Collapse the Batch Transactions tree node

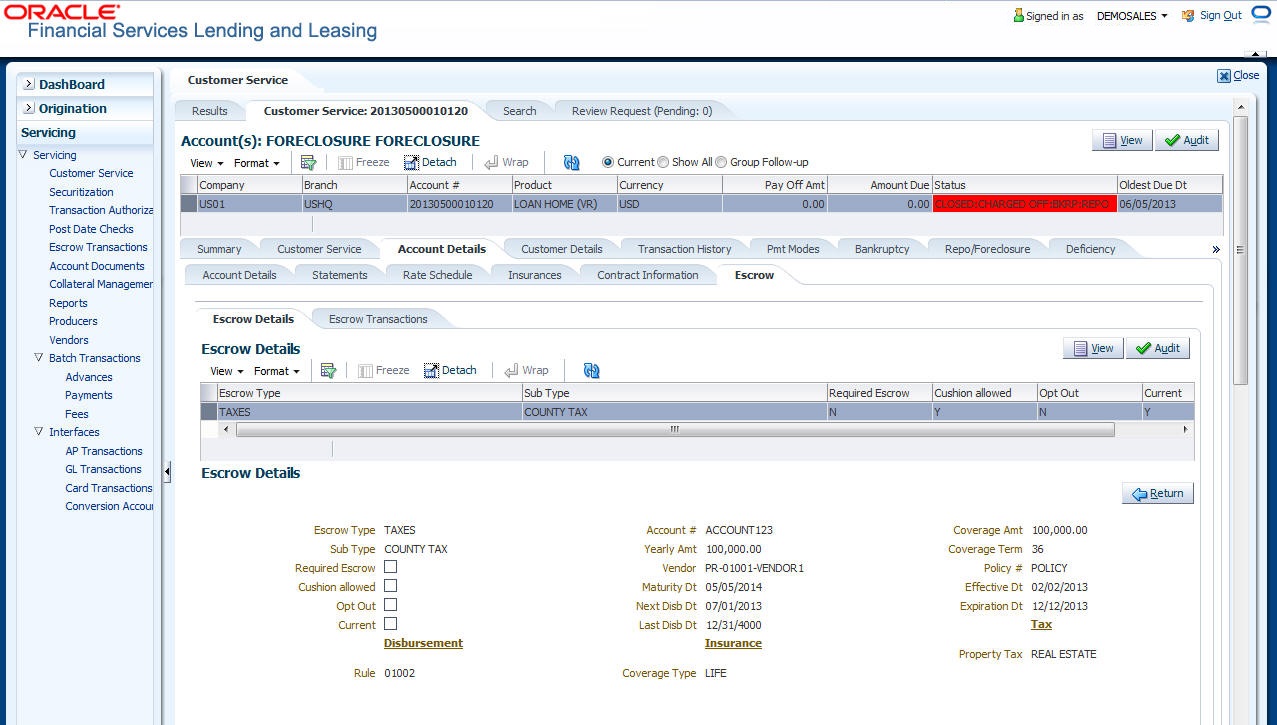39,358
